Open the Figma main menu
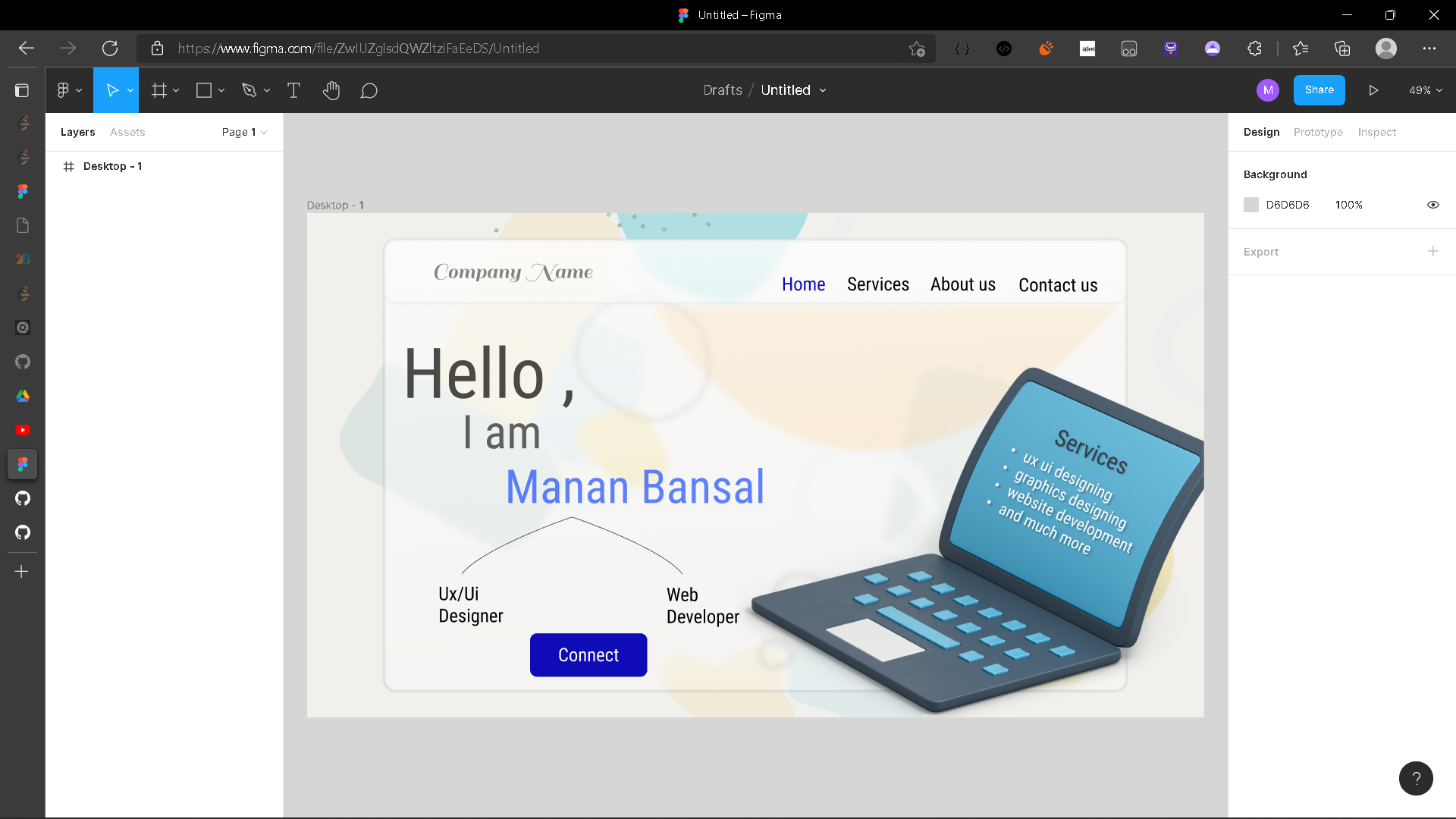 [64, 90]
